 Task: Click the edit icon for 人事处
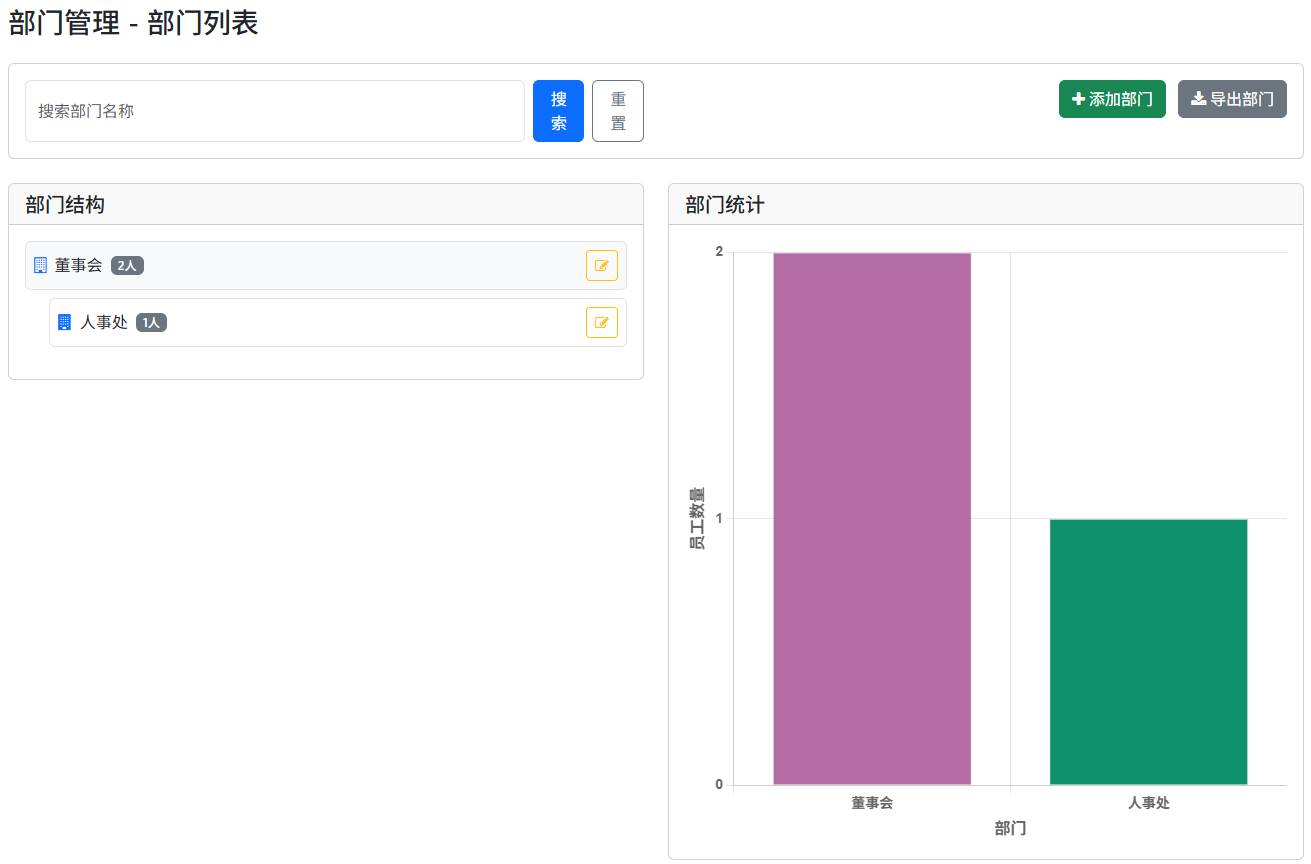(601, 323)
